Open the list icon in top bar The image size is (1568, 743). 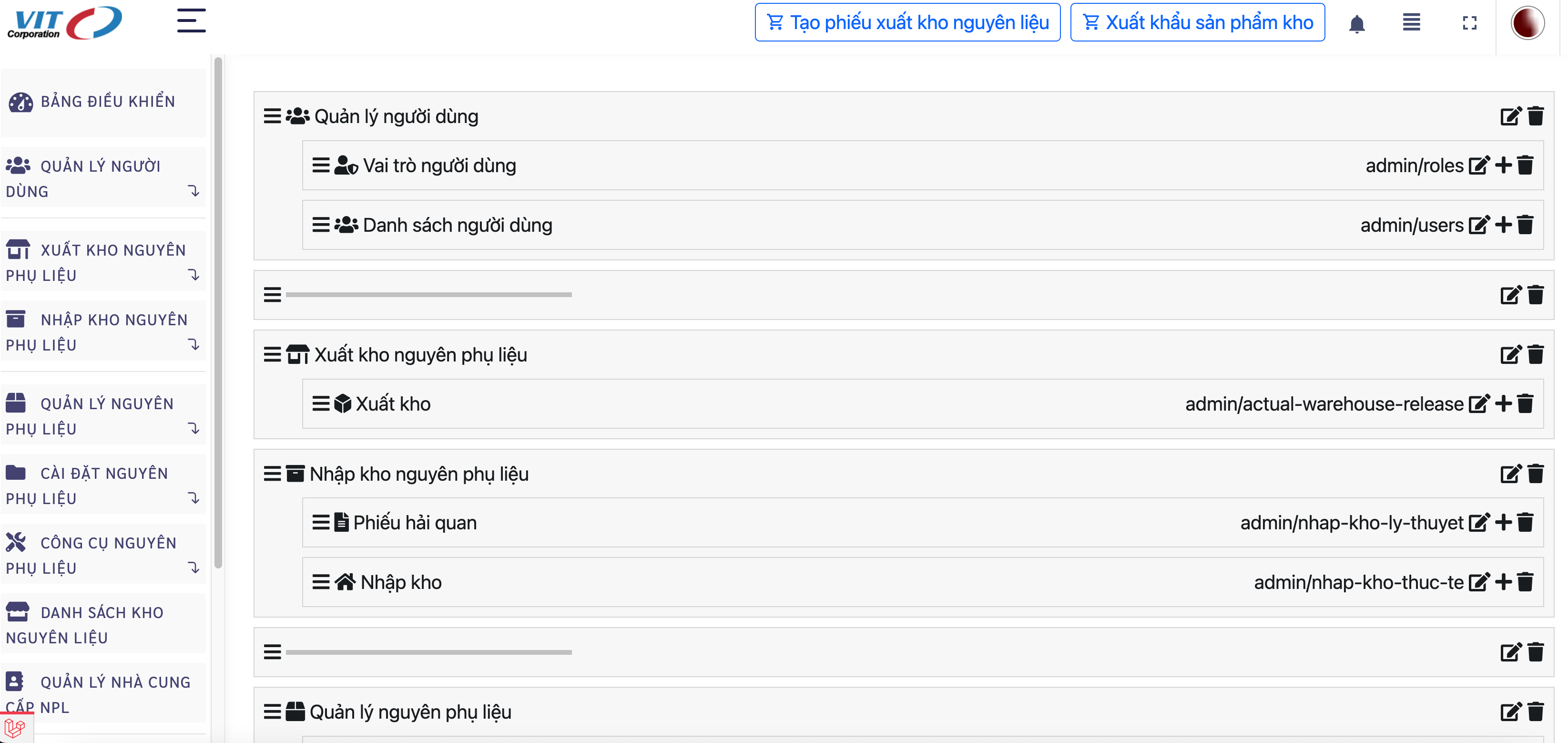coord(1411,23)
